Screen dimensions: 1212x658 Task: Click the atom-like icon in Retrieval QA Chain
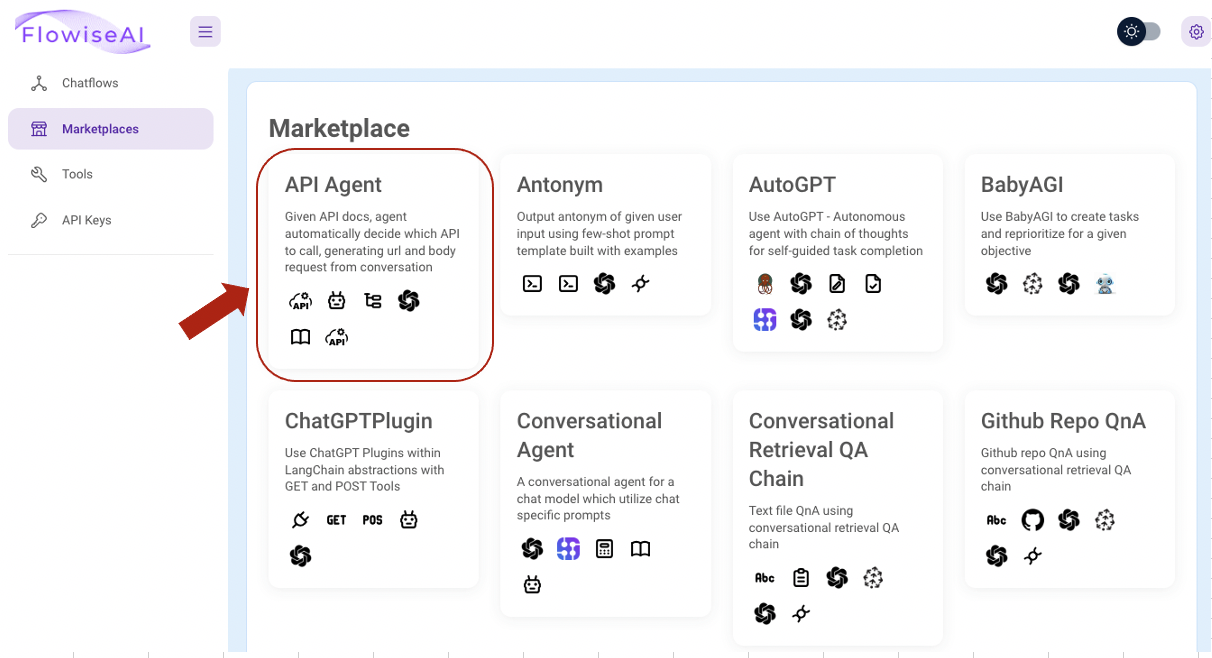873,577
